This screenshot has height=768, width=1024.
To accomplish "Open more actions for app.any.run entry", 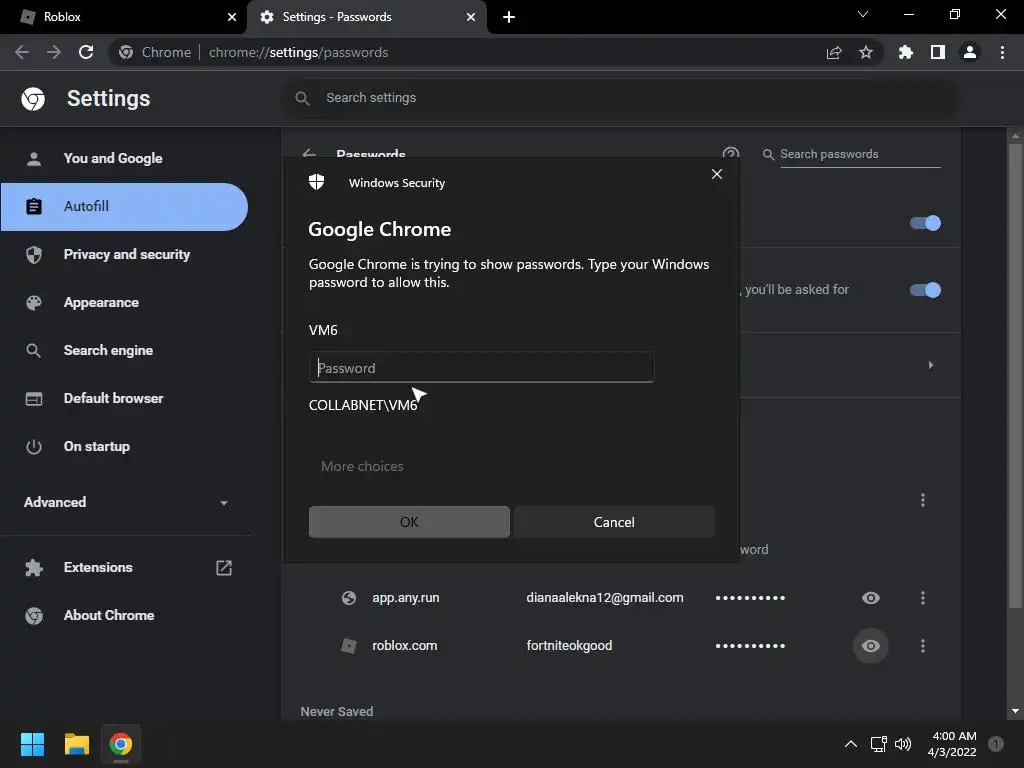I will pos(922,598).
